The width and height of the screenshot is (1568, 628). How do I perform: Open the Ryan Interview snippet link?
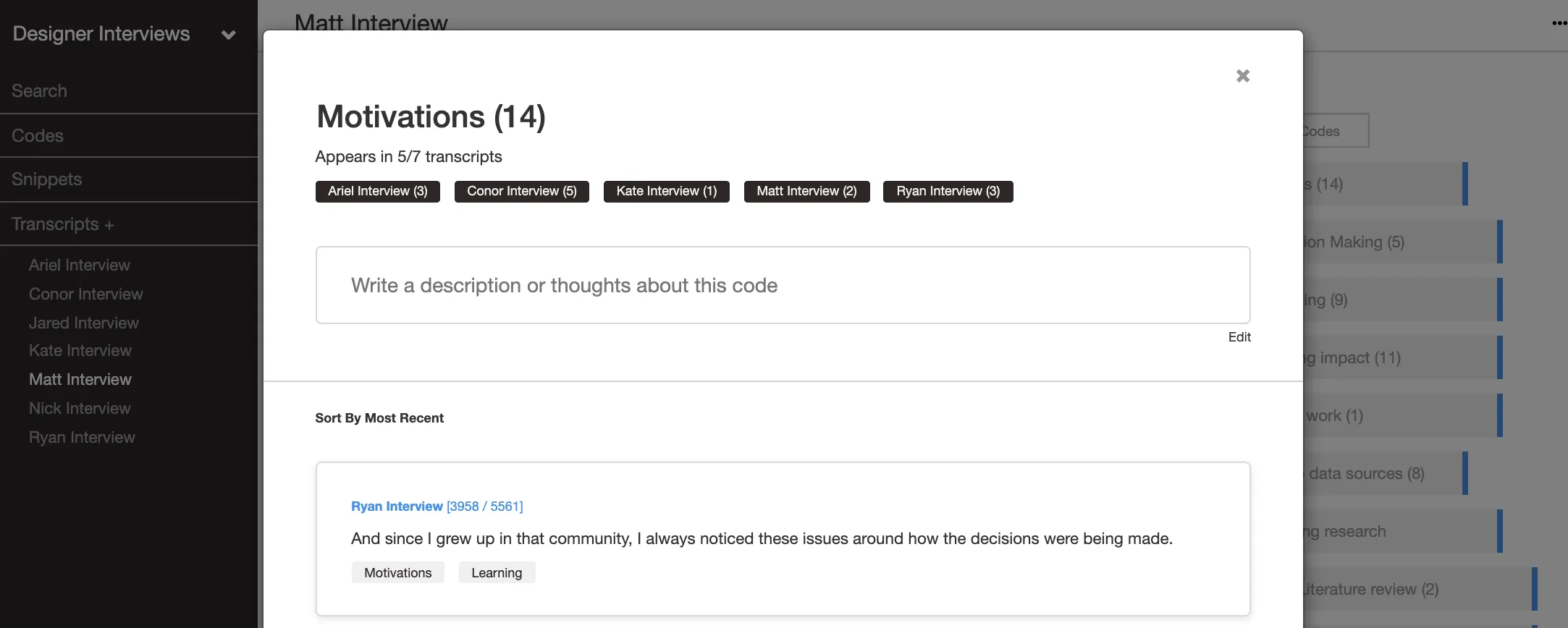point(397,506)
